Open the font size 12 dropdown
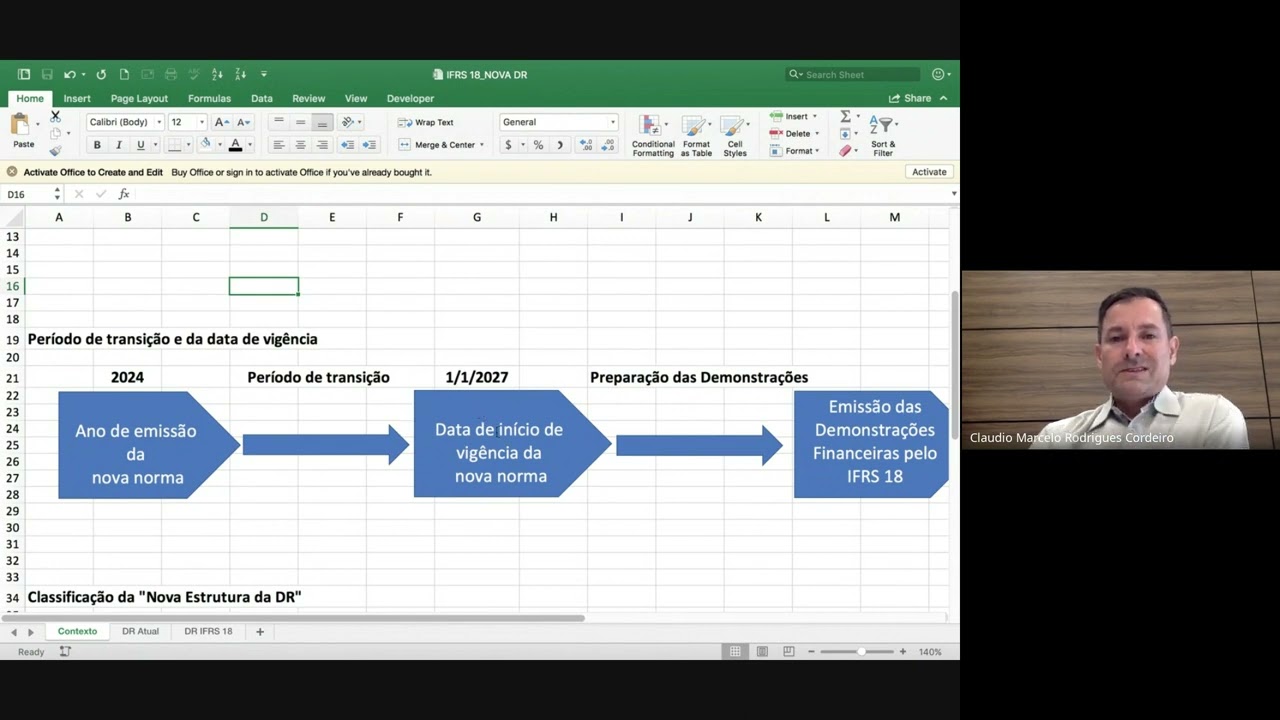This screenshot has width=1280, height=720. (x=201, y=122)
